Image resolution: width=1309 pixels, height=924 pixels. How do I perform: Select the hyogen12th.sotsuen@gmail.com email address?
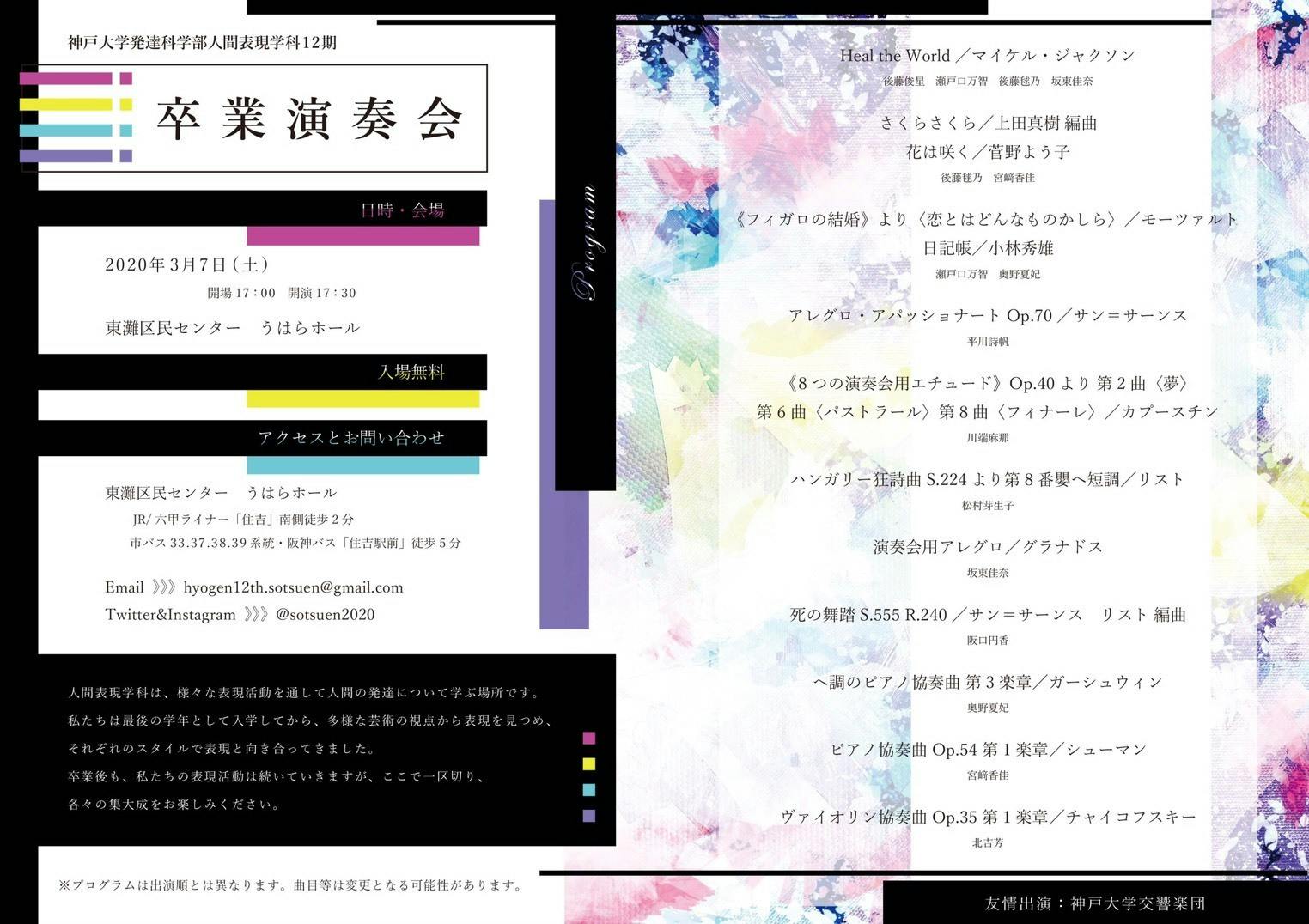pos(293,588)
